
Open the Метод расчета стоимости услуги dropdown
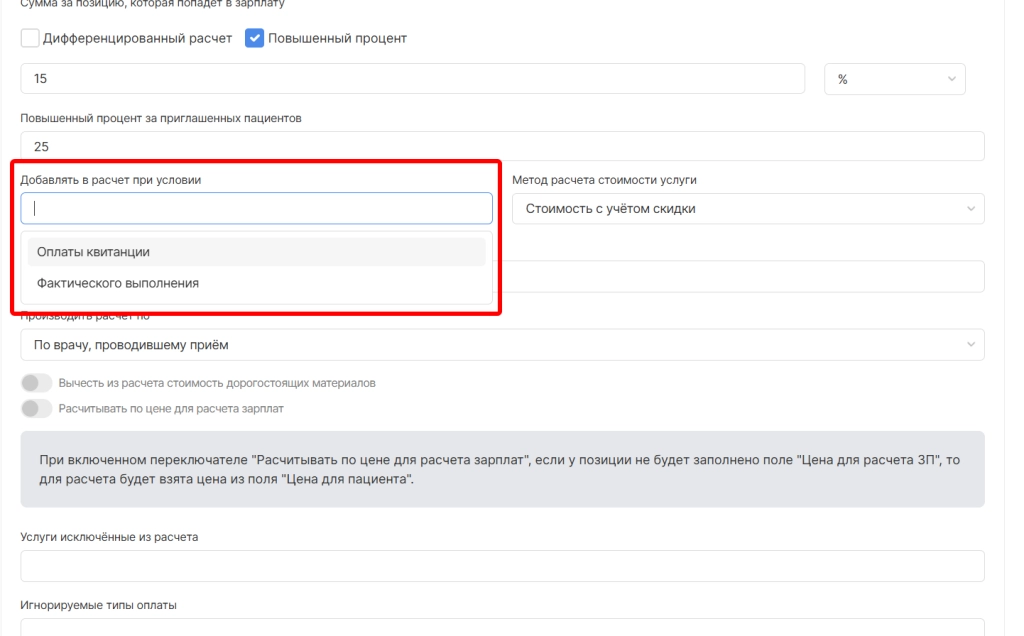(x=747, y=209)
